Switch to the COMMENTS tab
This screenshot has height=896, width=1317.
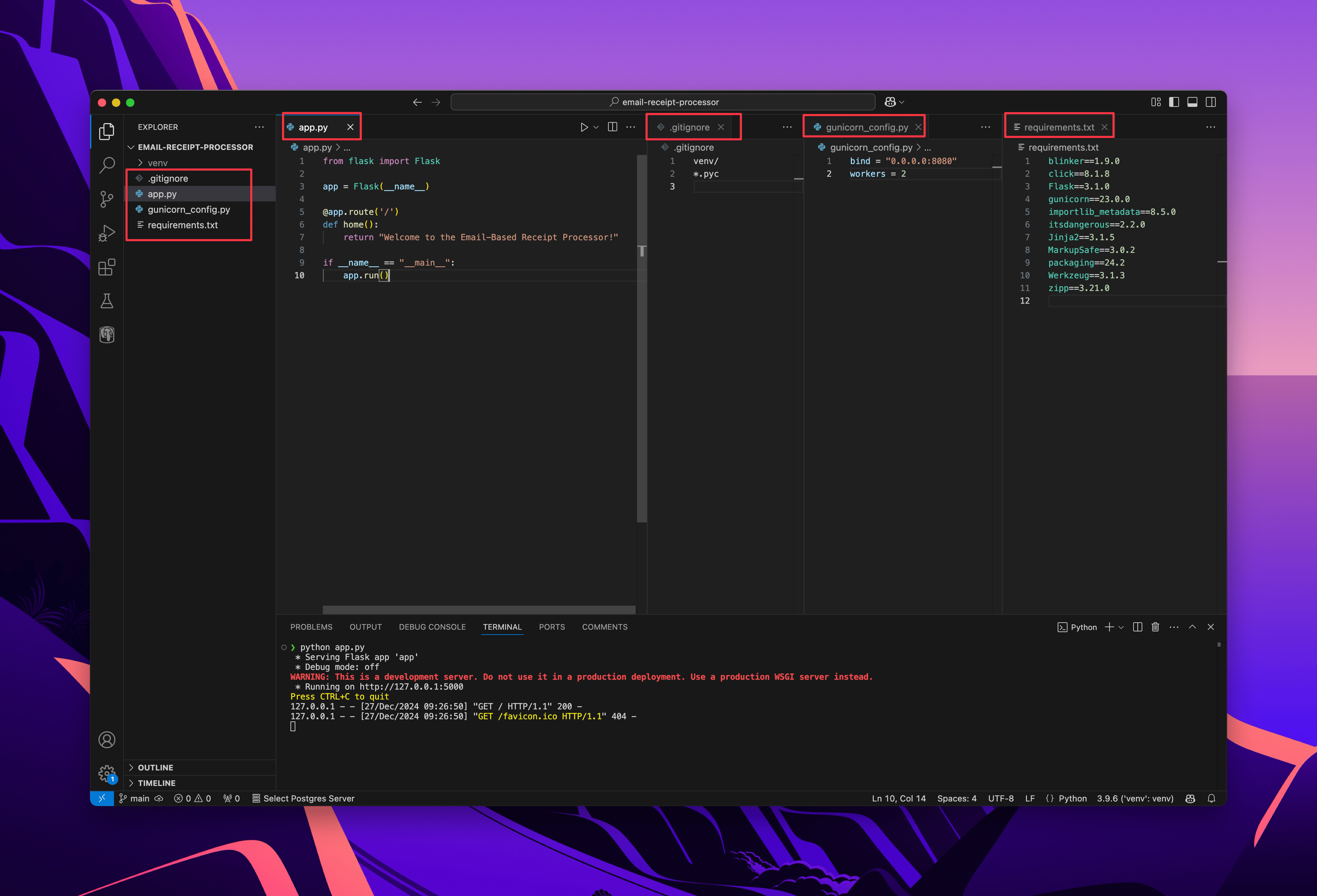605,627
